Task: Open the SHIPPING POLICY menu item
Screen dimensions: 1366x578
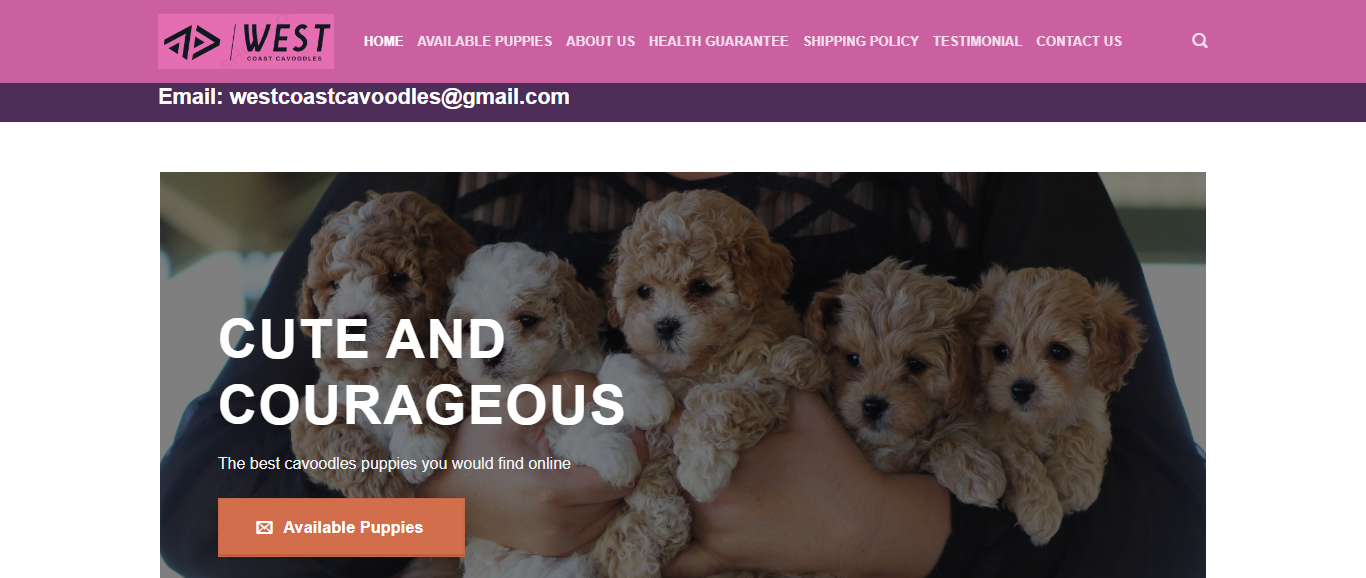Action: [x=860, y=41]
